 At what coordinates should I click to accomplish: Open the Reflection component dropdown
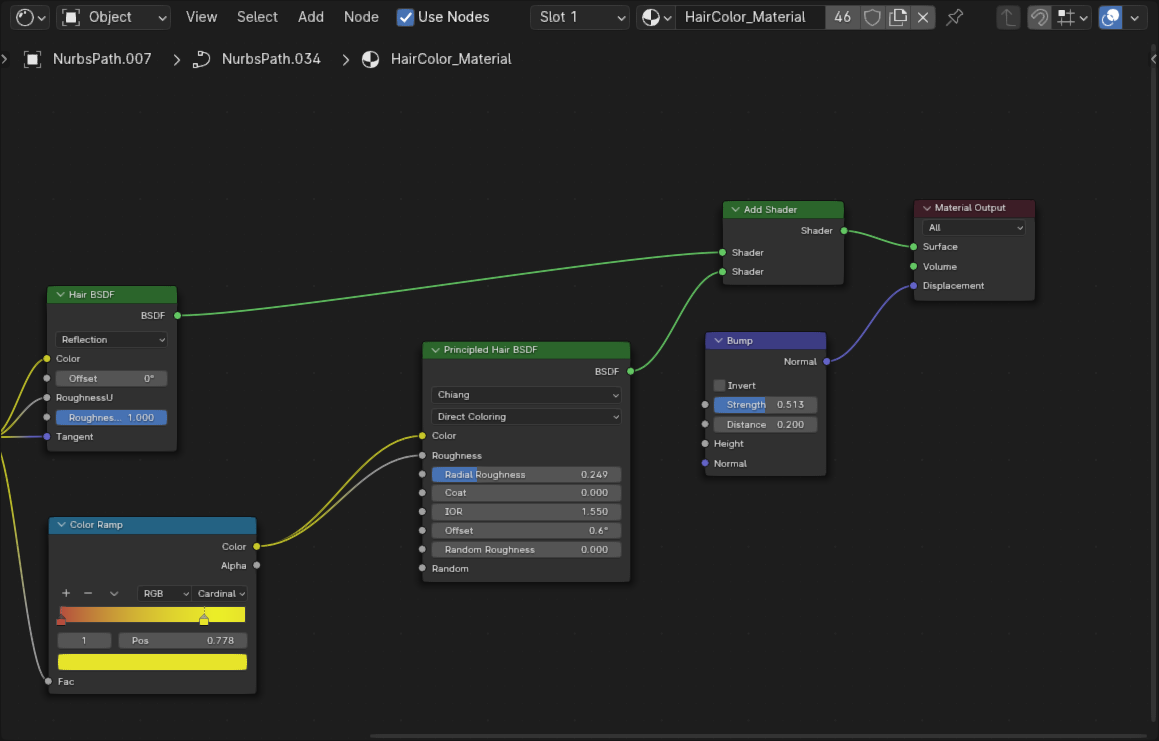(x=112, y=339)
